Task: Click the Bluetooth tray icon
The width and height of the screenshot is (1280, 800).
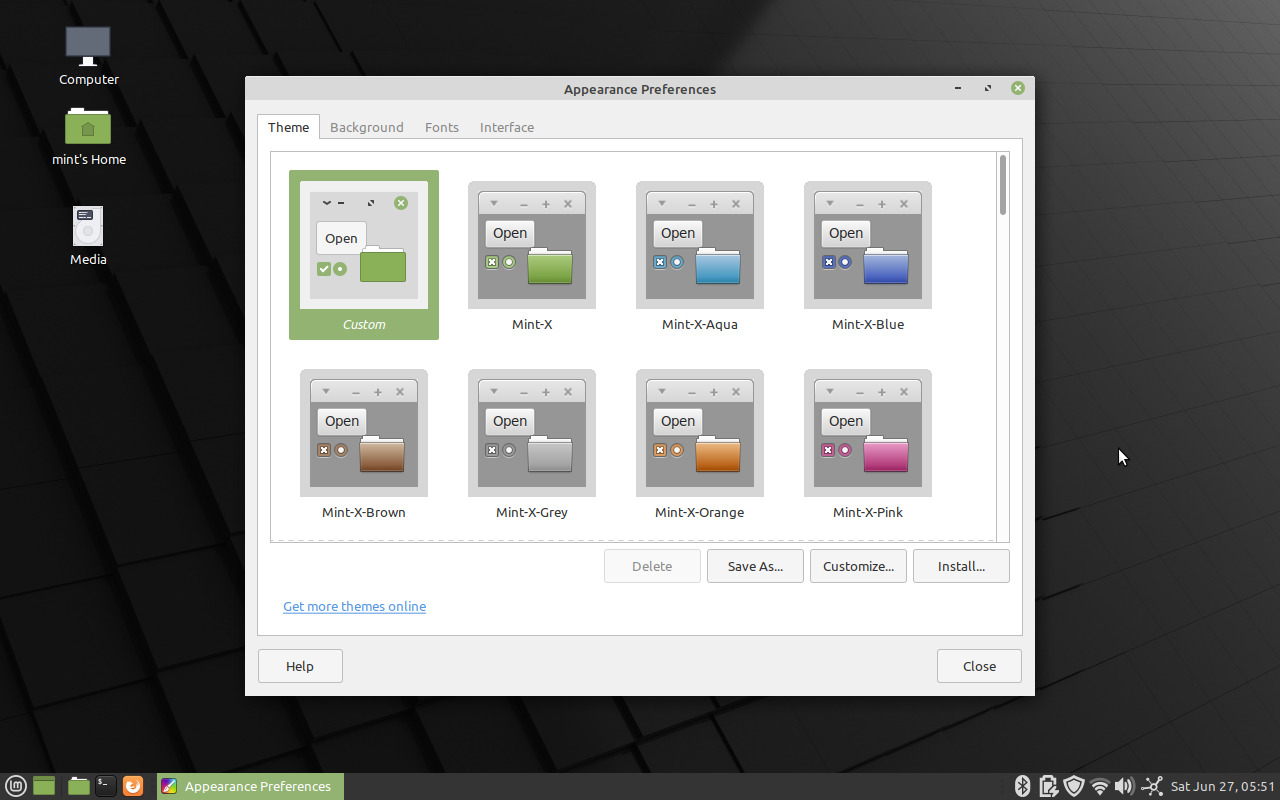Action: coord(1022,786)
